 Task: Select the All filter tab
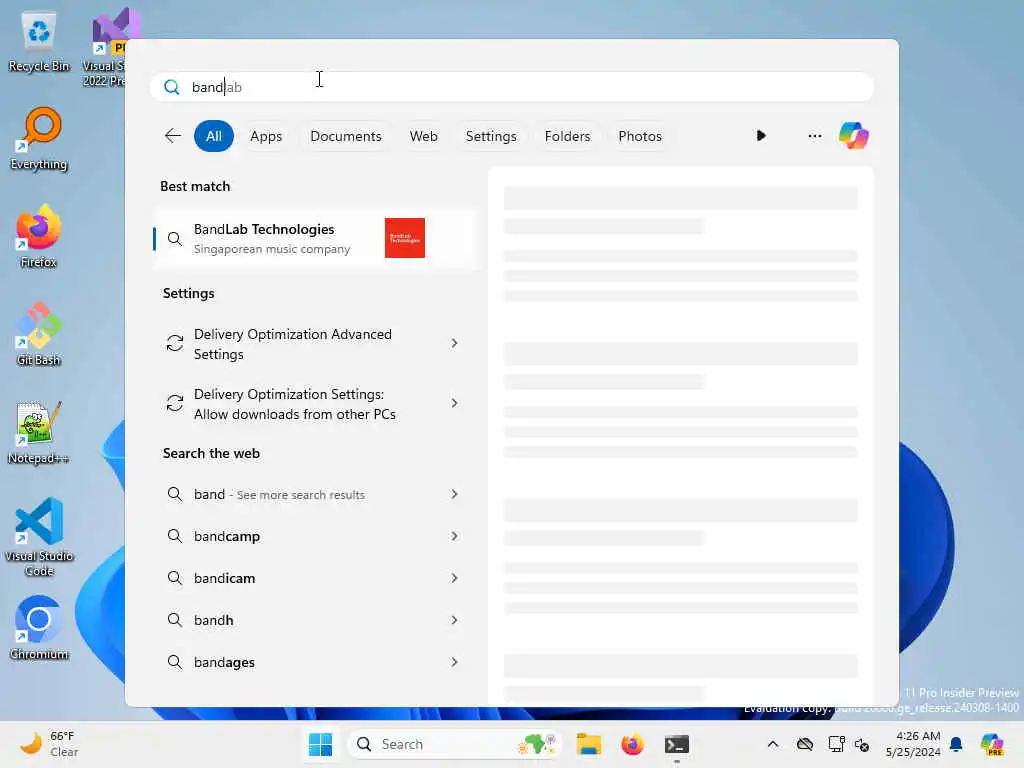(214, 136)
